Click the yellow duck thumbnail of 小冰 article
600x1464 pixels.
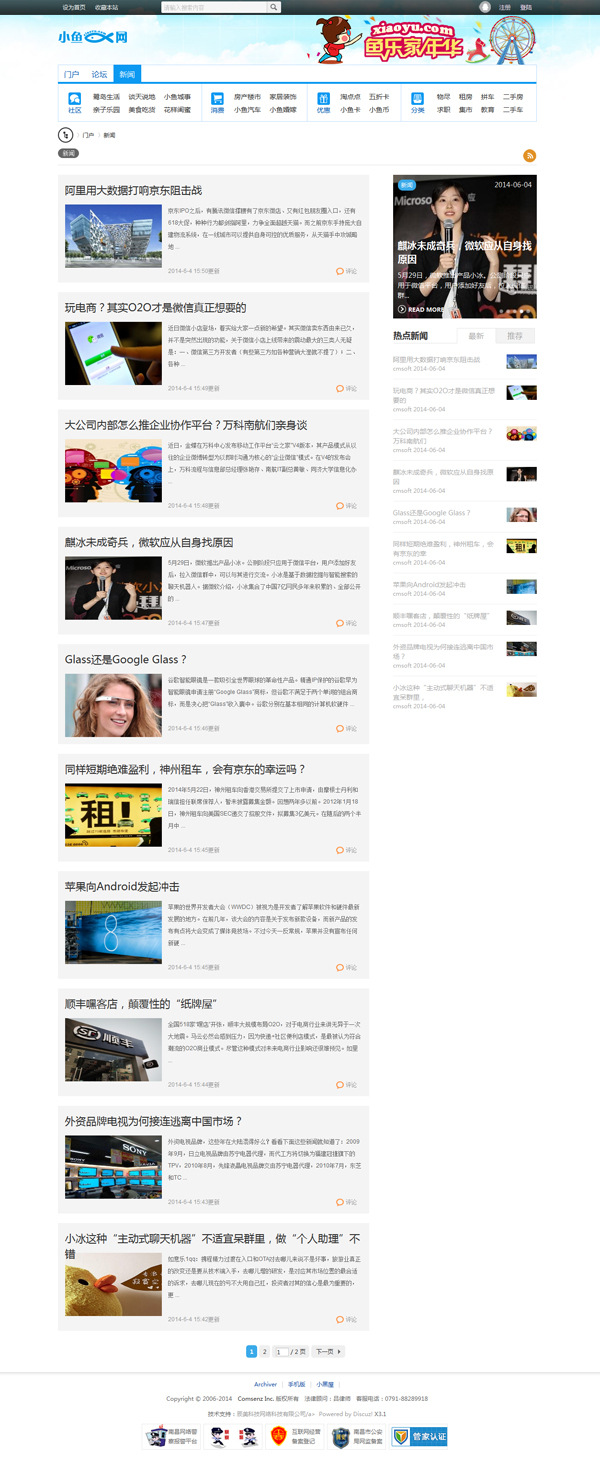coord(113,1284)
